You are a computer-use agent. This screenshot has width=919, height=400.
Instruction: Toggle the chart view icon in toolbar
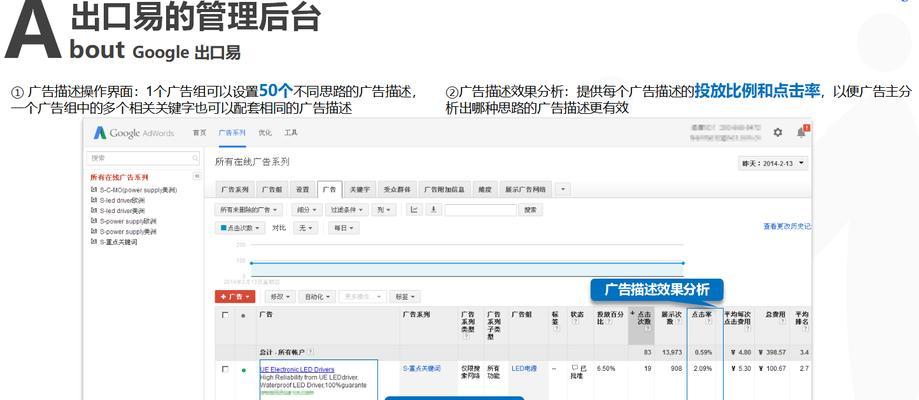pyautogui.click(x=414, y=209)
